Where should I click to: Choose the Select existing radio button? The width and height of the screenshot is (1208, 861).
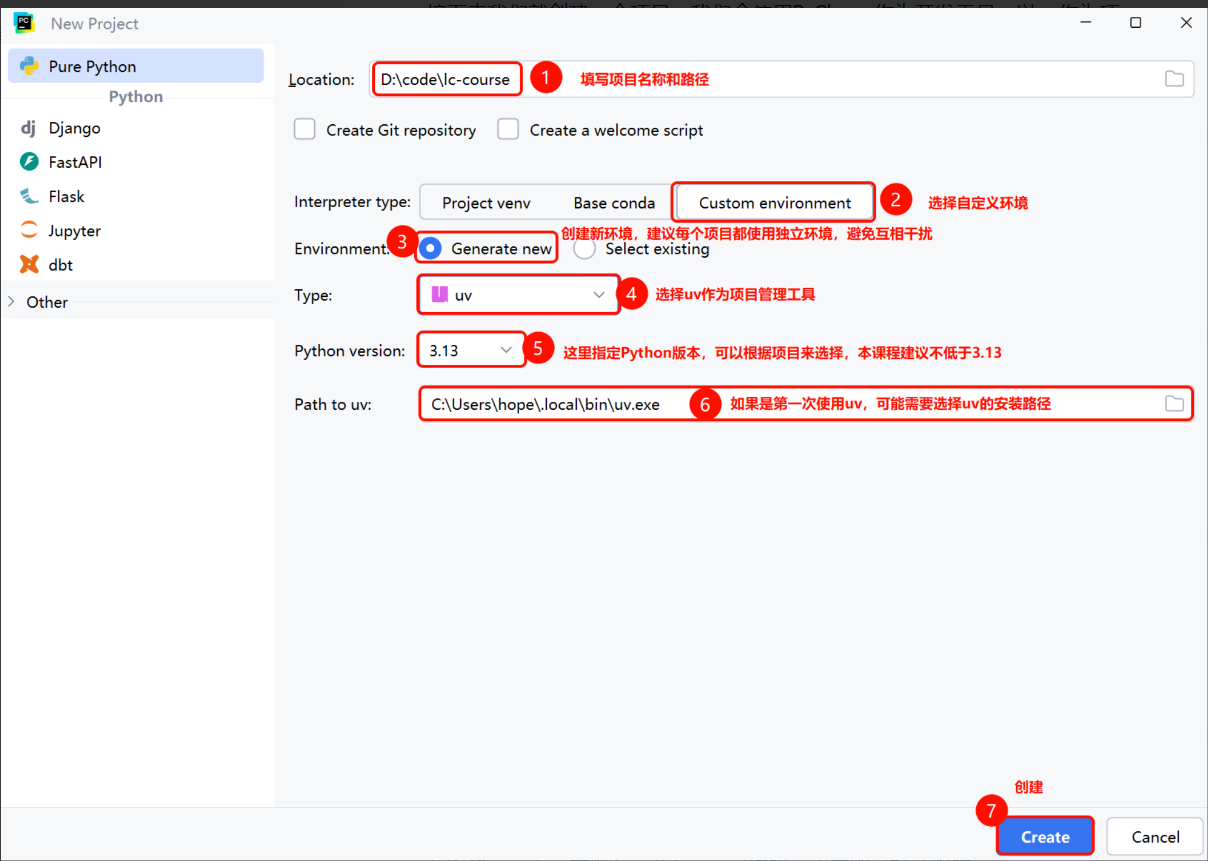584,249
